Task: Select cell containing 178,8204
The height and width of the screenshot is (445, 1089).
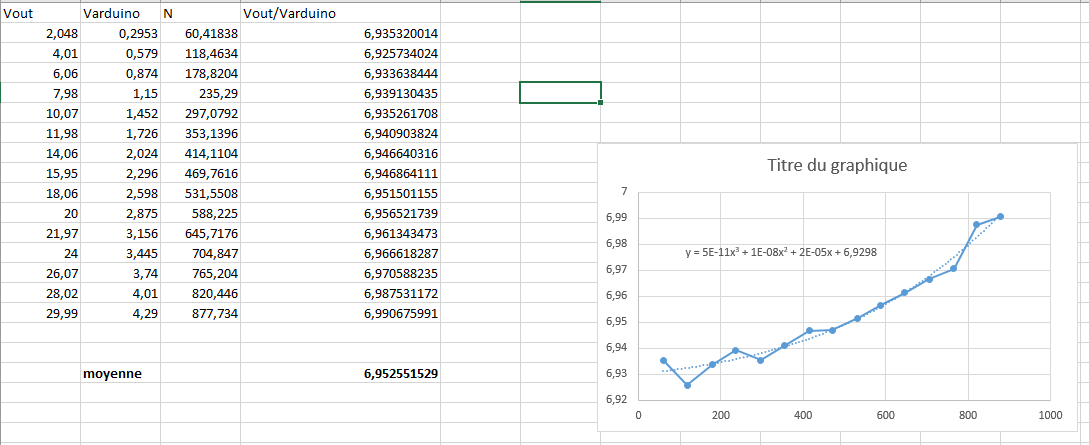Action: 200,73
